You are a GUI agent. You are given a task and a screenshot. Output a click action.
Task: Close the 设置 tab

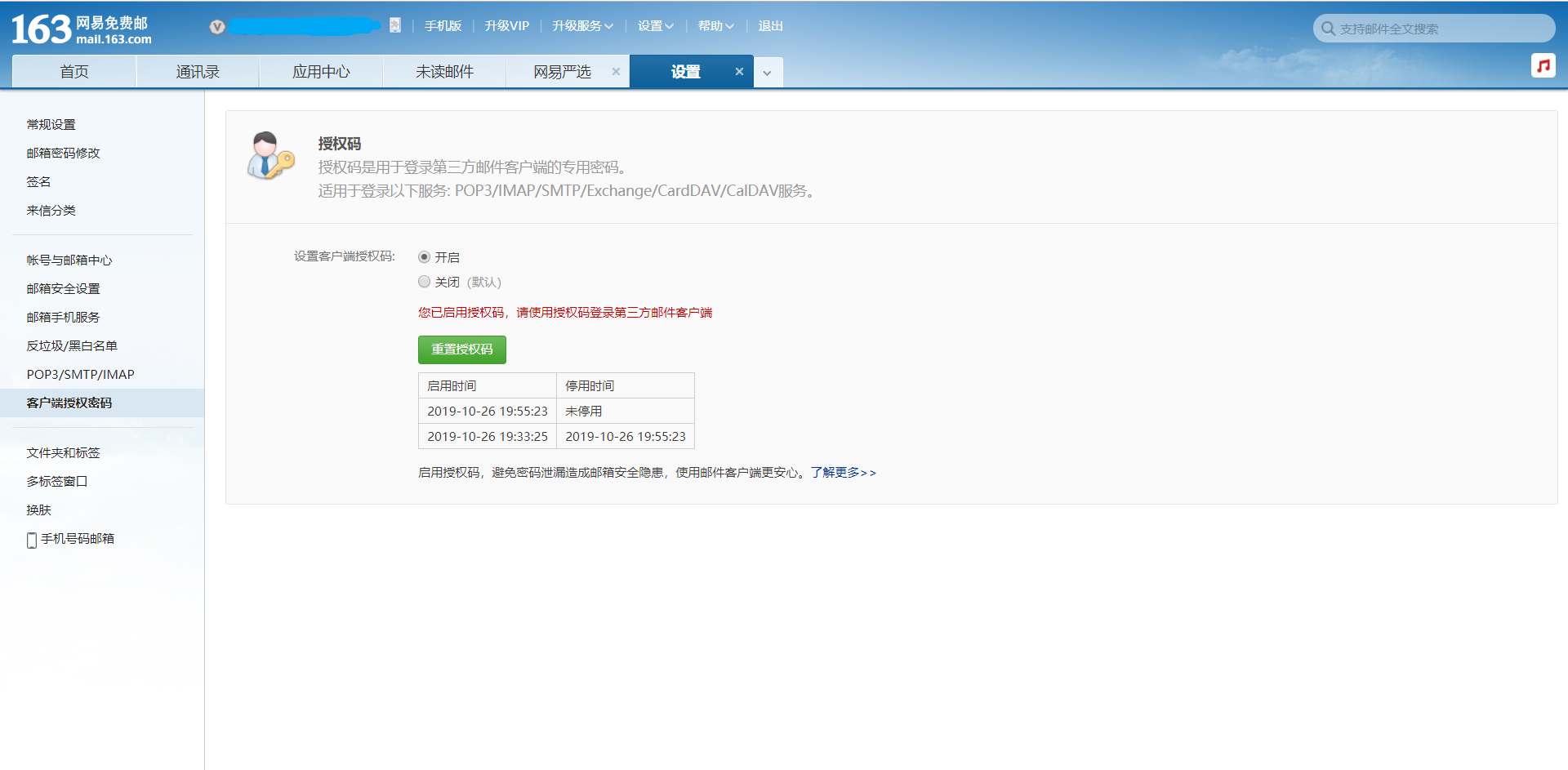click(x=739, y=71)
